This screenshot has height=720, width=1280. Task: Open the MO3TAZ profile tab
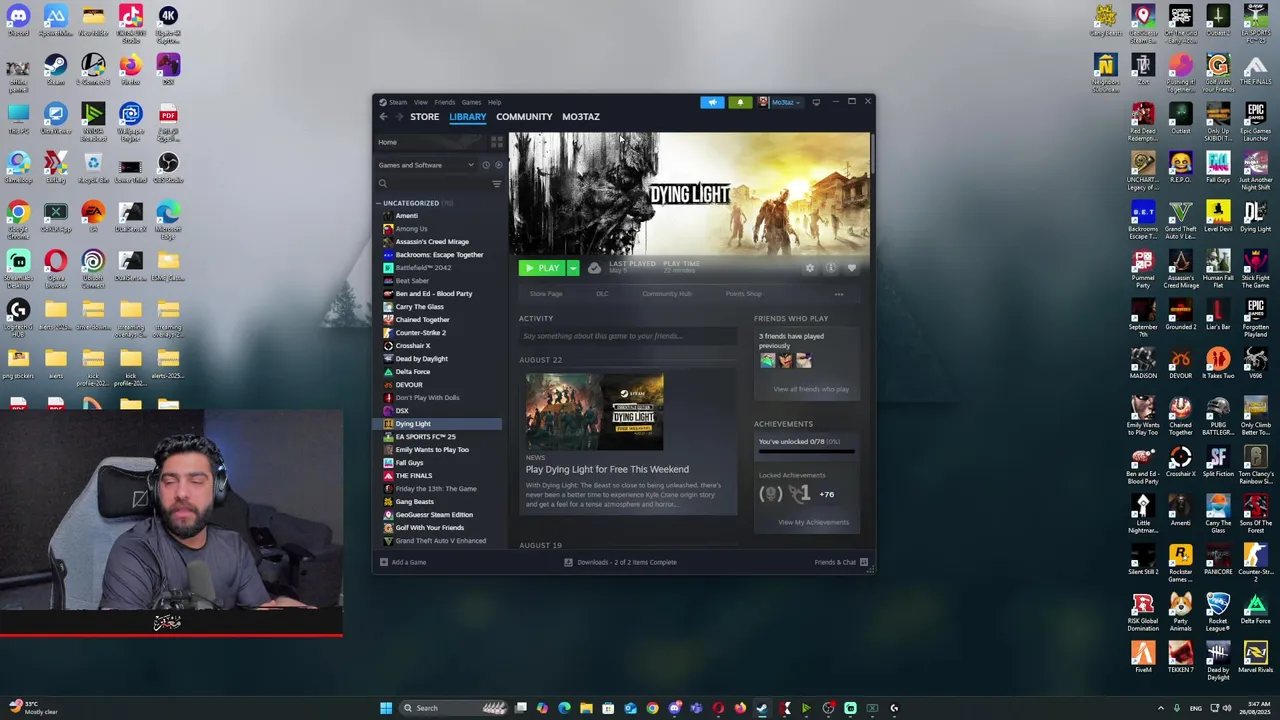(581, 117)
